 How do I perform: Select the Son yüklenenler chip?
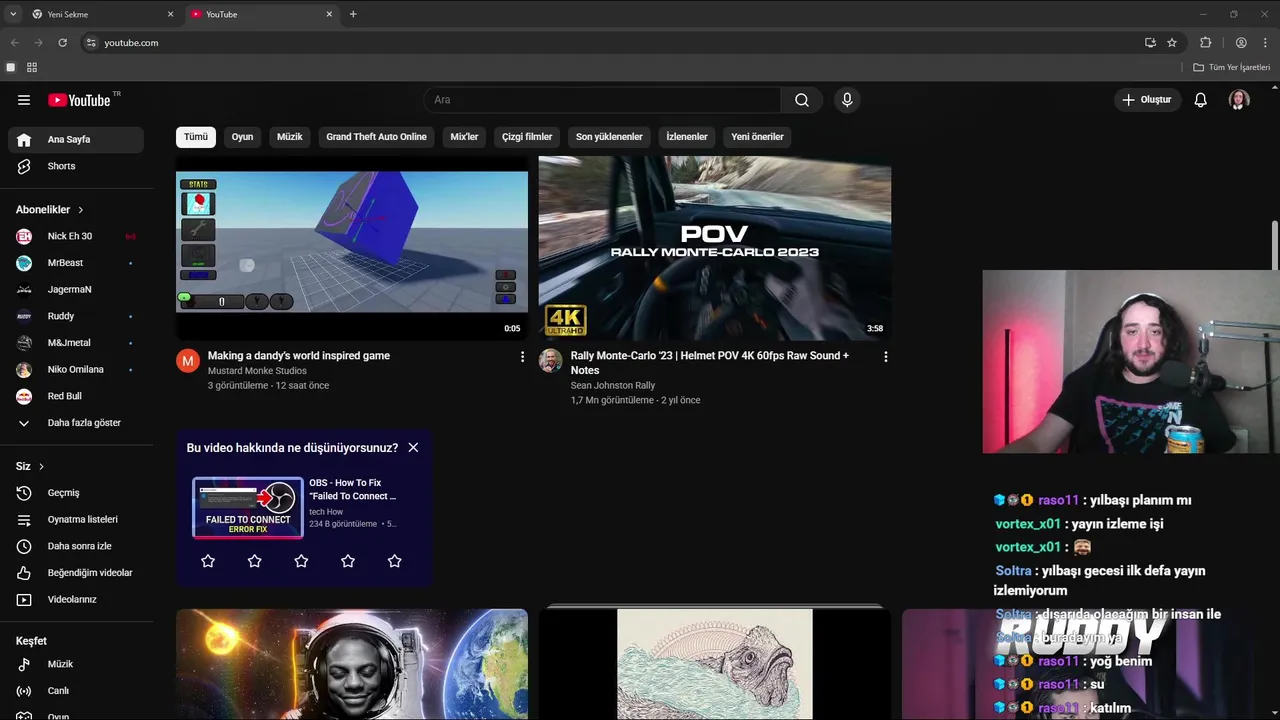pyautogui.click(x=609, y=137)
